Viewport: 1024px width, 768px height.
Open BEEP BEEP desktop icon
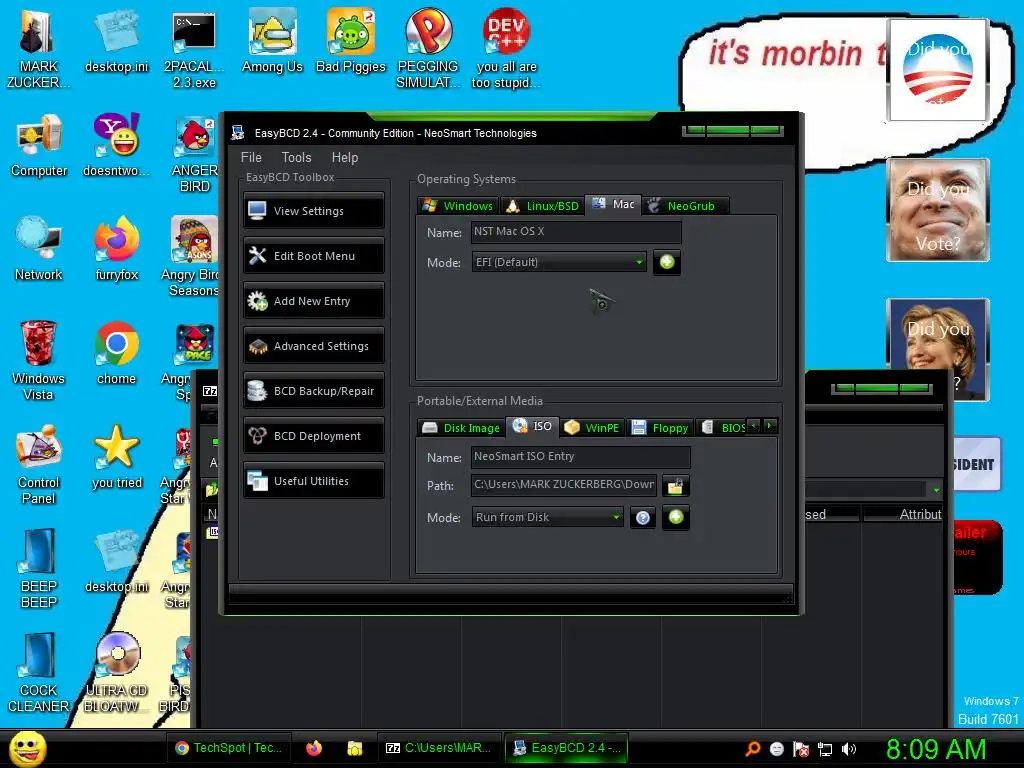coord(38,568)
